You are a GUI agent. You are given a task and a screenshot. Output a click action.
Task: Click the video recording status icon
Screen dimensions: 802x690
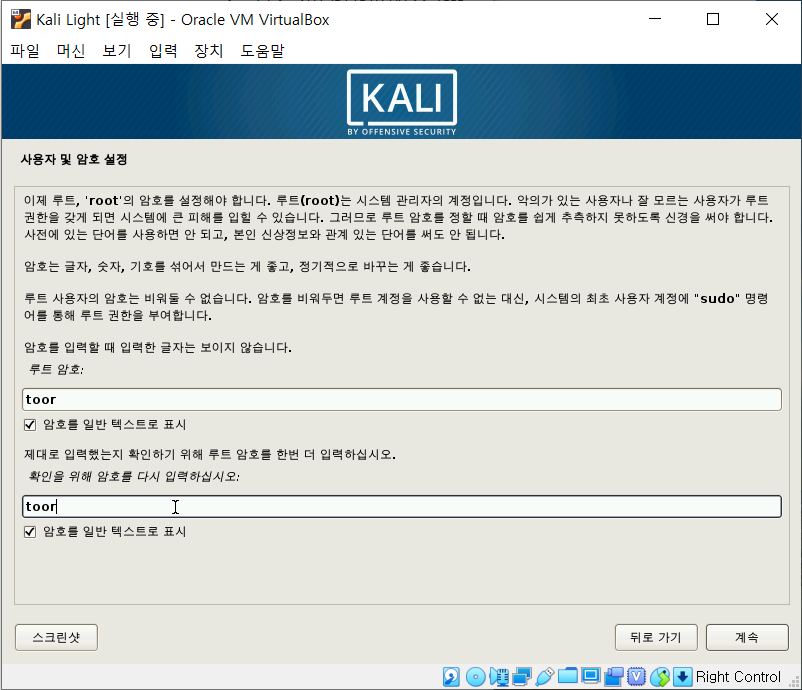point(614,677)
